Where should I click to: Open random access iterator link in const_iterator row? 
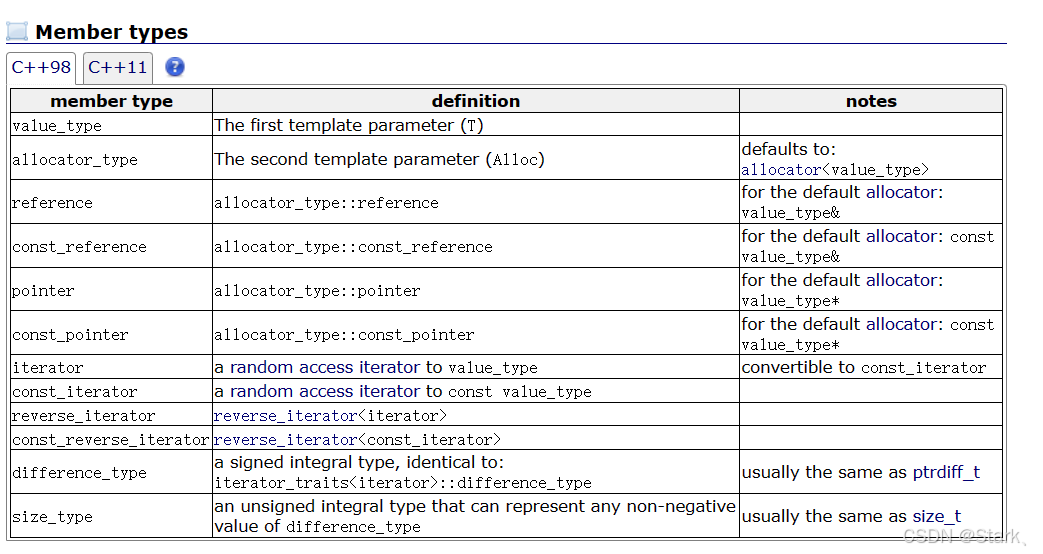click(325, 391)
